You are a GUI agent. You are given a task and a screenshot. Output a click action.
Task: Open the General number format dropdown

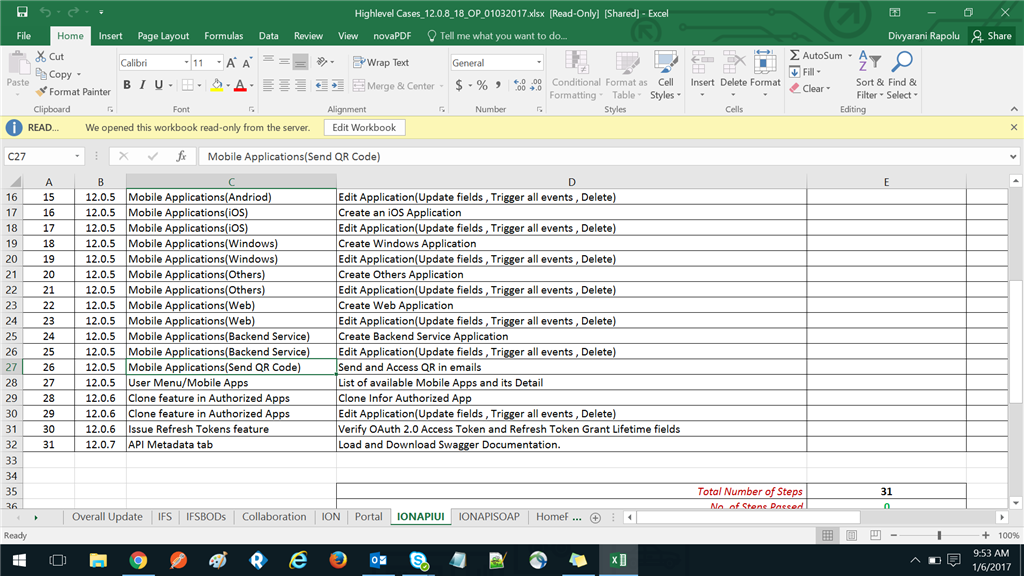coord(538,63)
